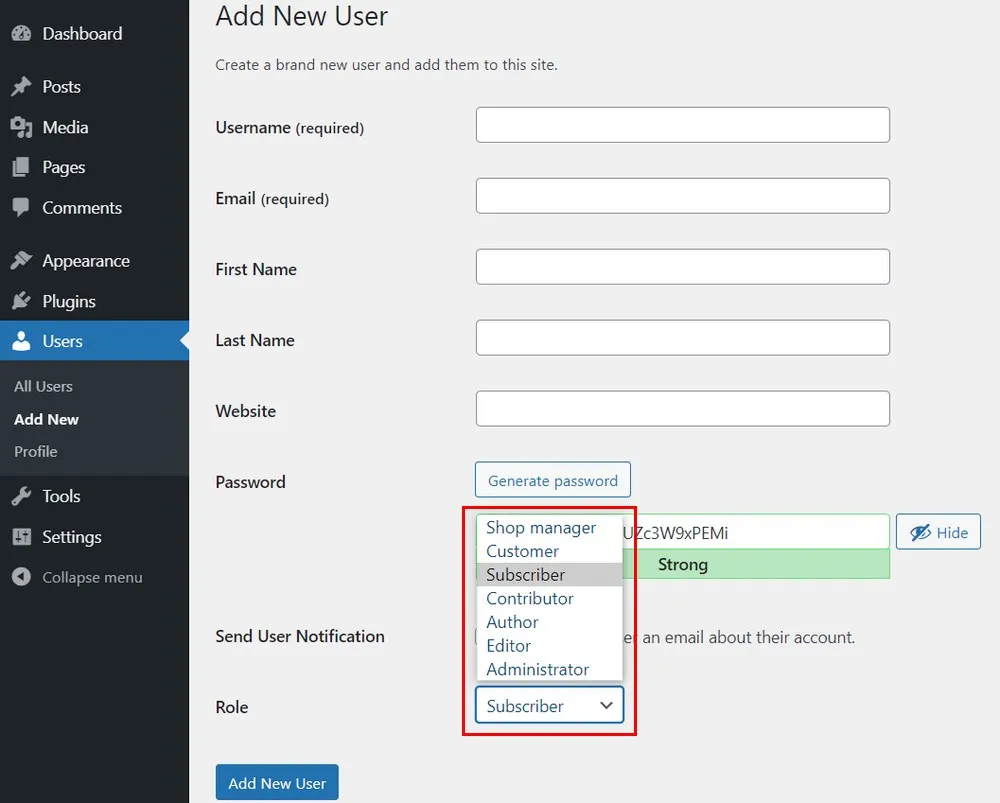1000x803 pixels.
Task: Submit with the Add New User button
Action: (277, 782)
